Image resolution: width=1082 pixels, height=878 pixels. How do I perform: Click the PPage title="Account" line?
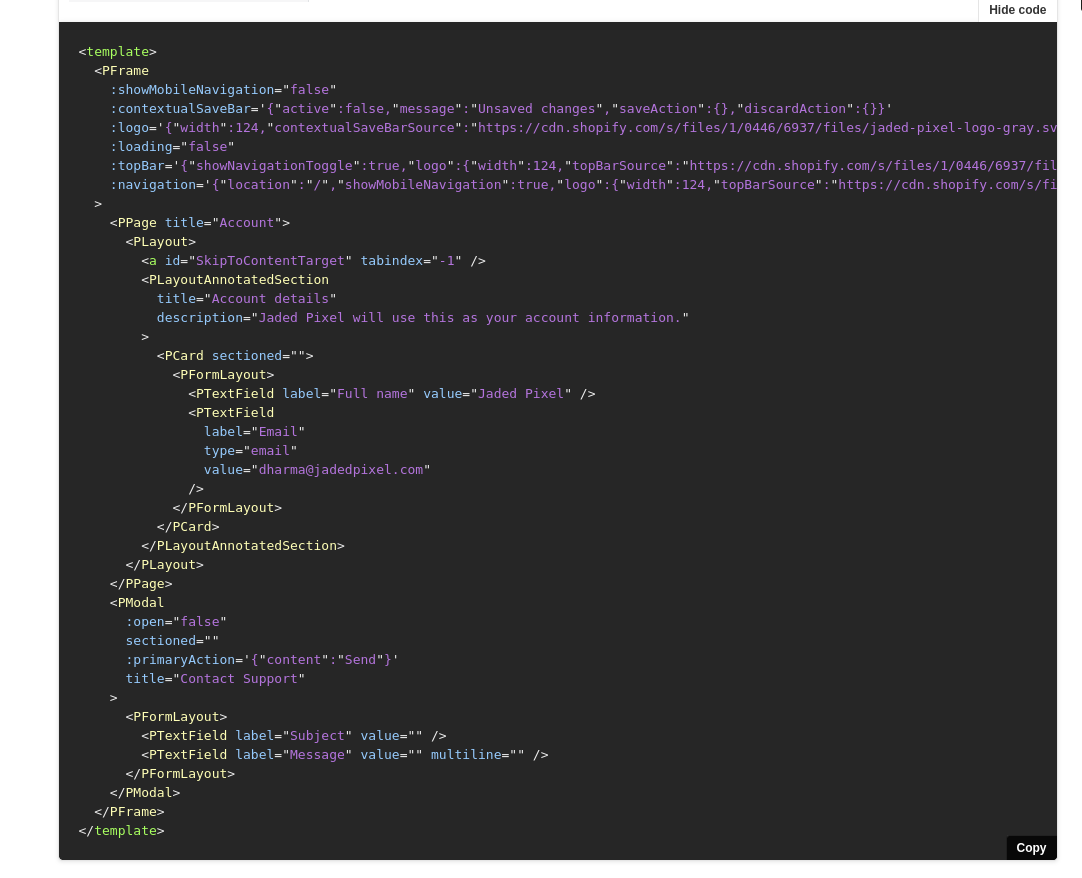click(x=199, y=222)
